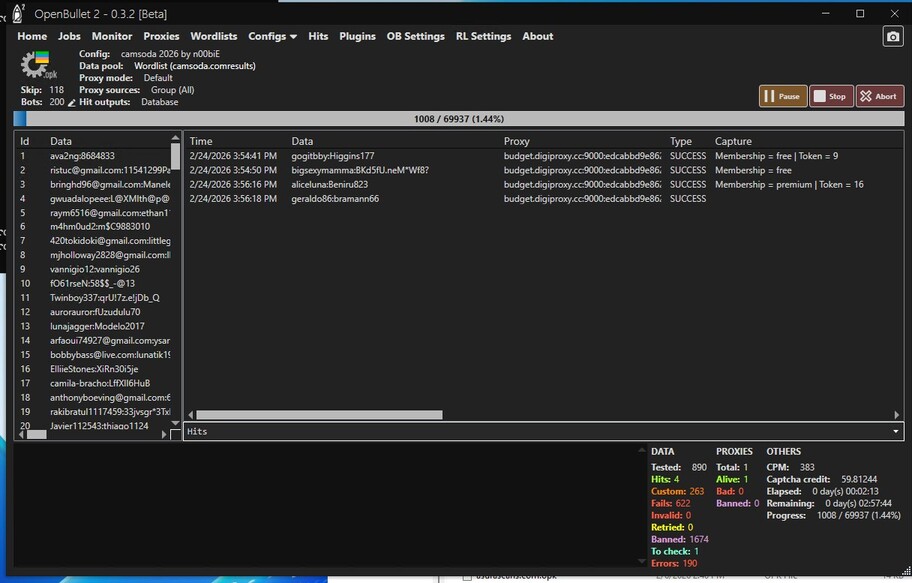Click the 'Skip: 118' value
This screenshot has height=583, width=912.
[42, 90]
